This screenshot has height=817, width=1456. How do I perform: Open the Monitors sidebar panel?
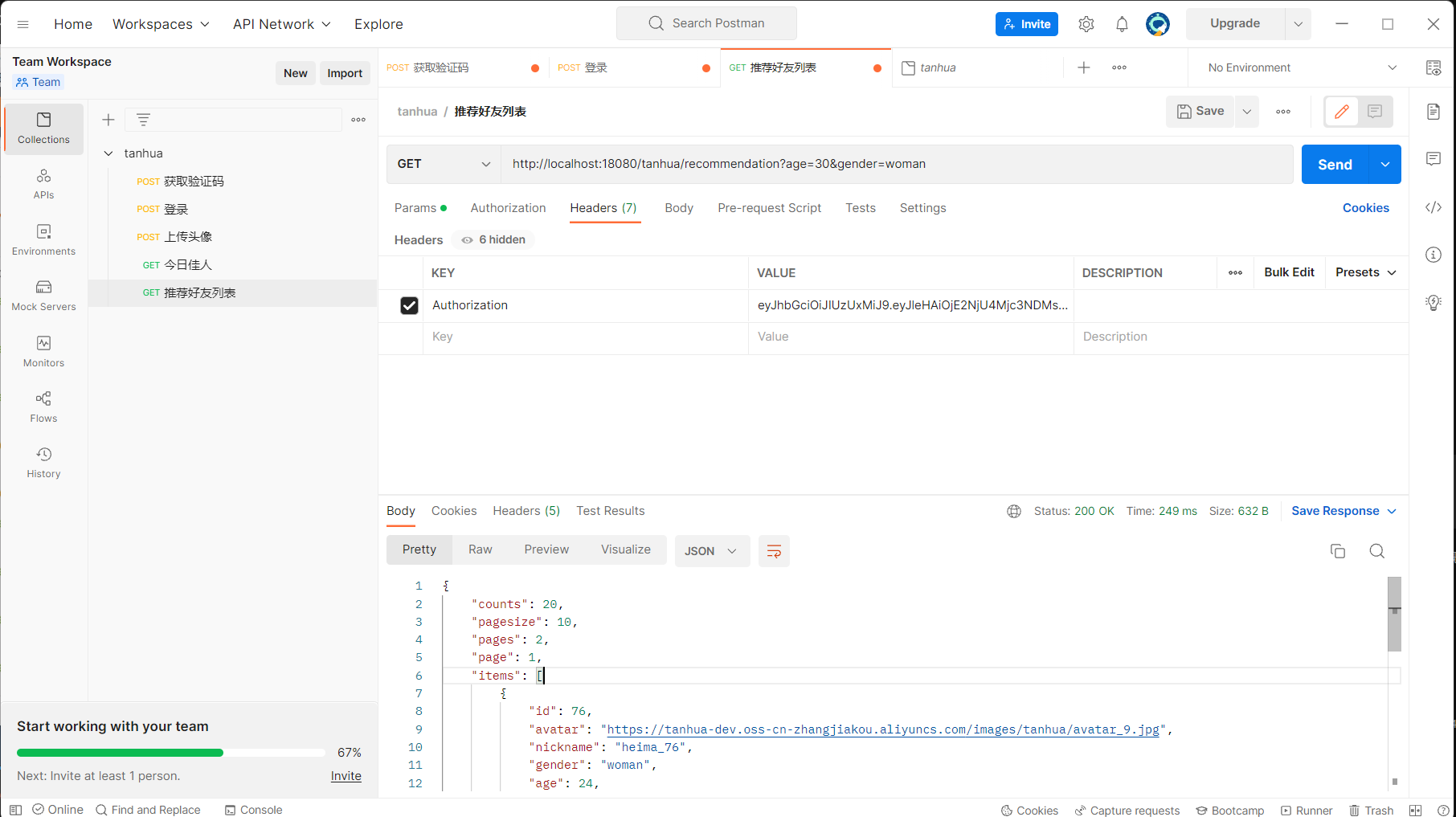43,352
